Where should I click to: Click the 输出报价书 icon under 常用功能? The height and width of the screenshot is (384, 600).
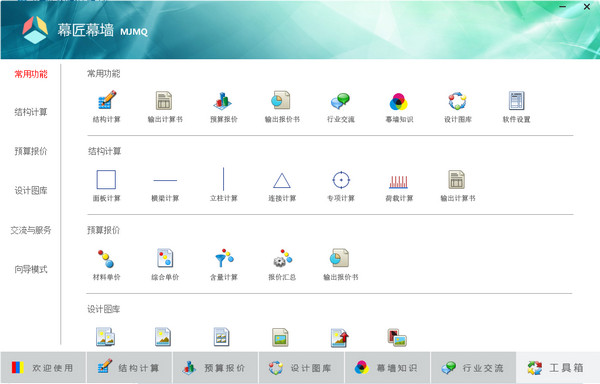pyautogui.click(x=282, y=101)
